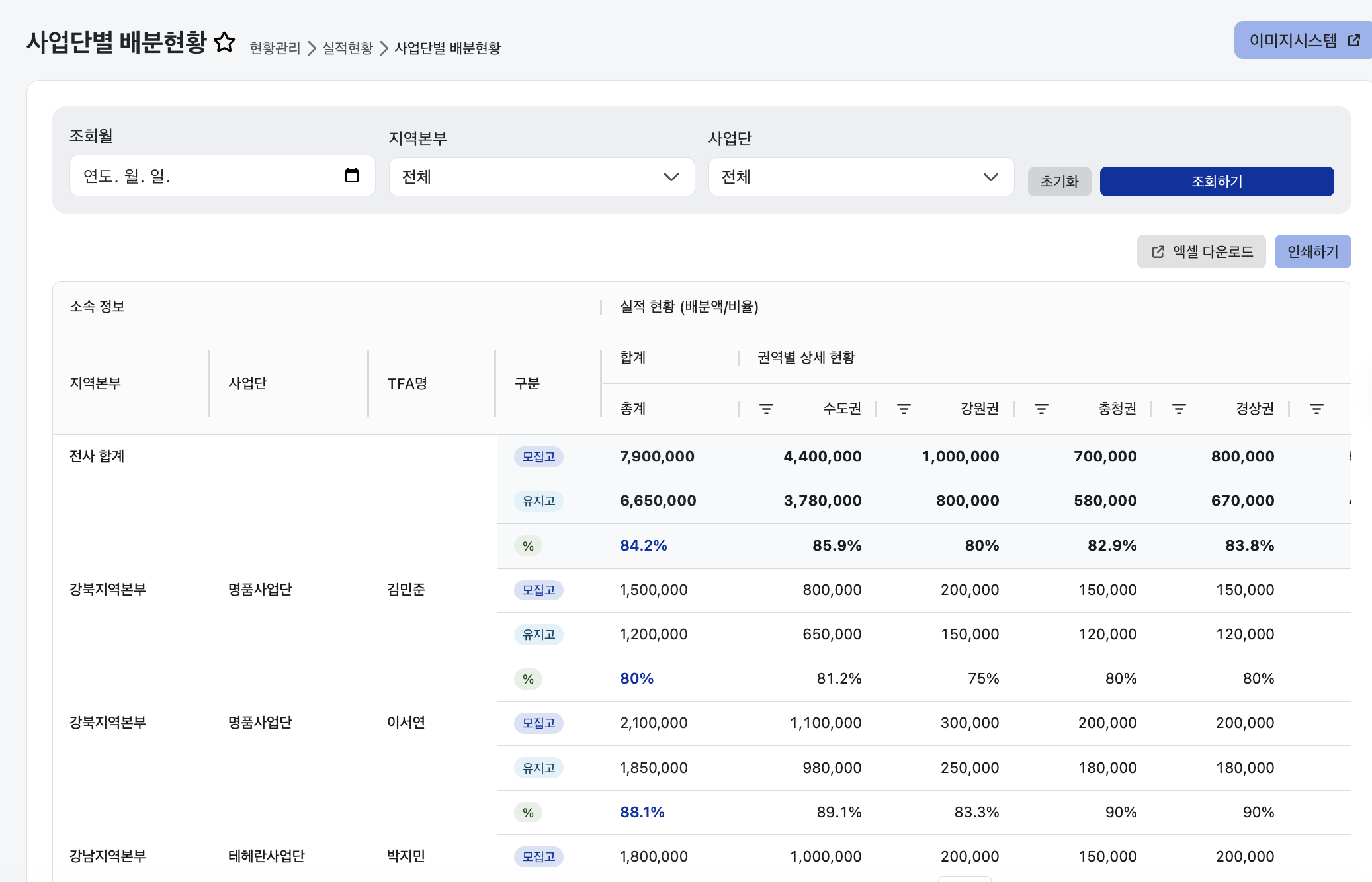Click filter icon after 충청권 column
The height and width of the screenshot is (882, 1372).
(1179, 409)
